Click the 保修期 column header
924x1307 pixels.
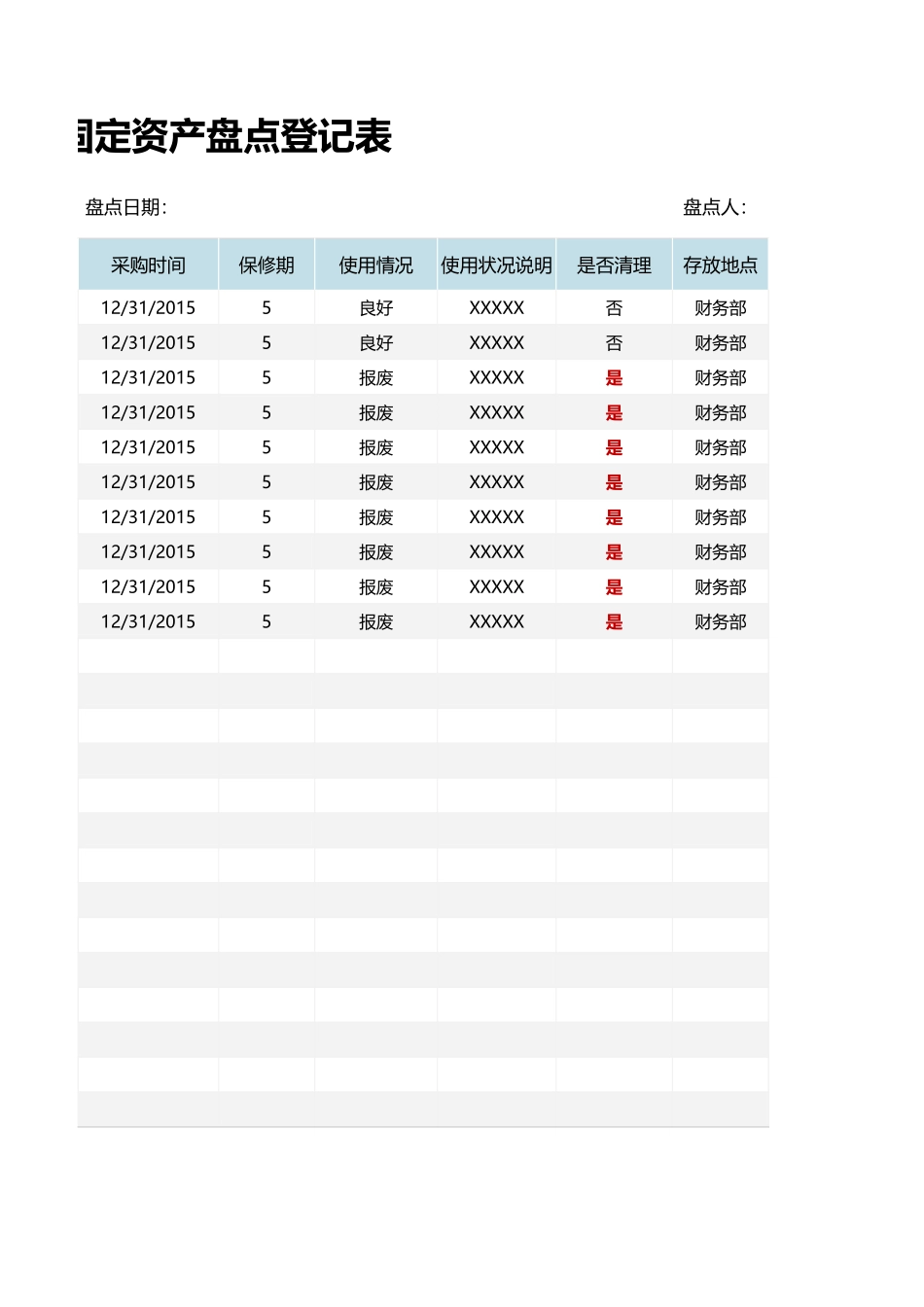(267, 265)
